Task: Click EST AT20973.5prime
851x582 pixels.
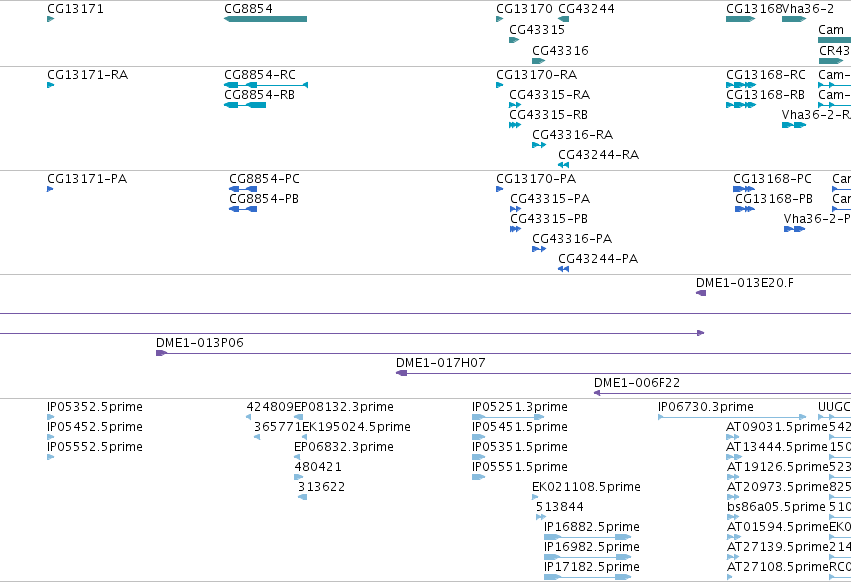Action: tap(777, 487)
